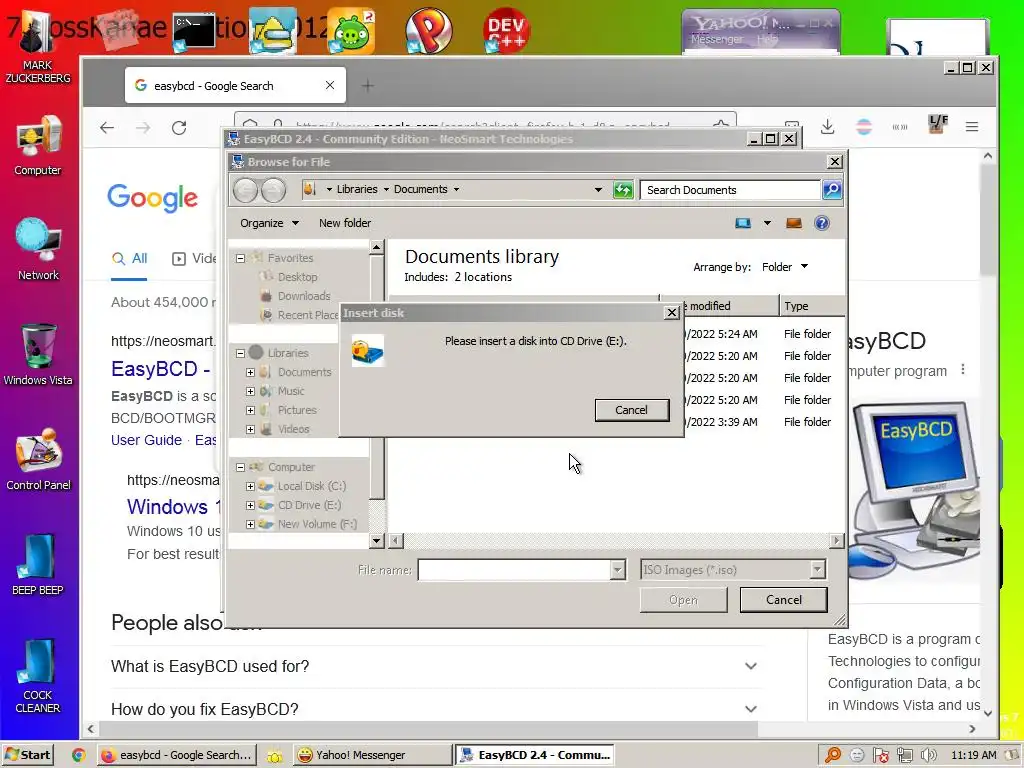Click the Google logo
This screenshot has height=768, width=1024.
[153, 197]
